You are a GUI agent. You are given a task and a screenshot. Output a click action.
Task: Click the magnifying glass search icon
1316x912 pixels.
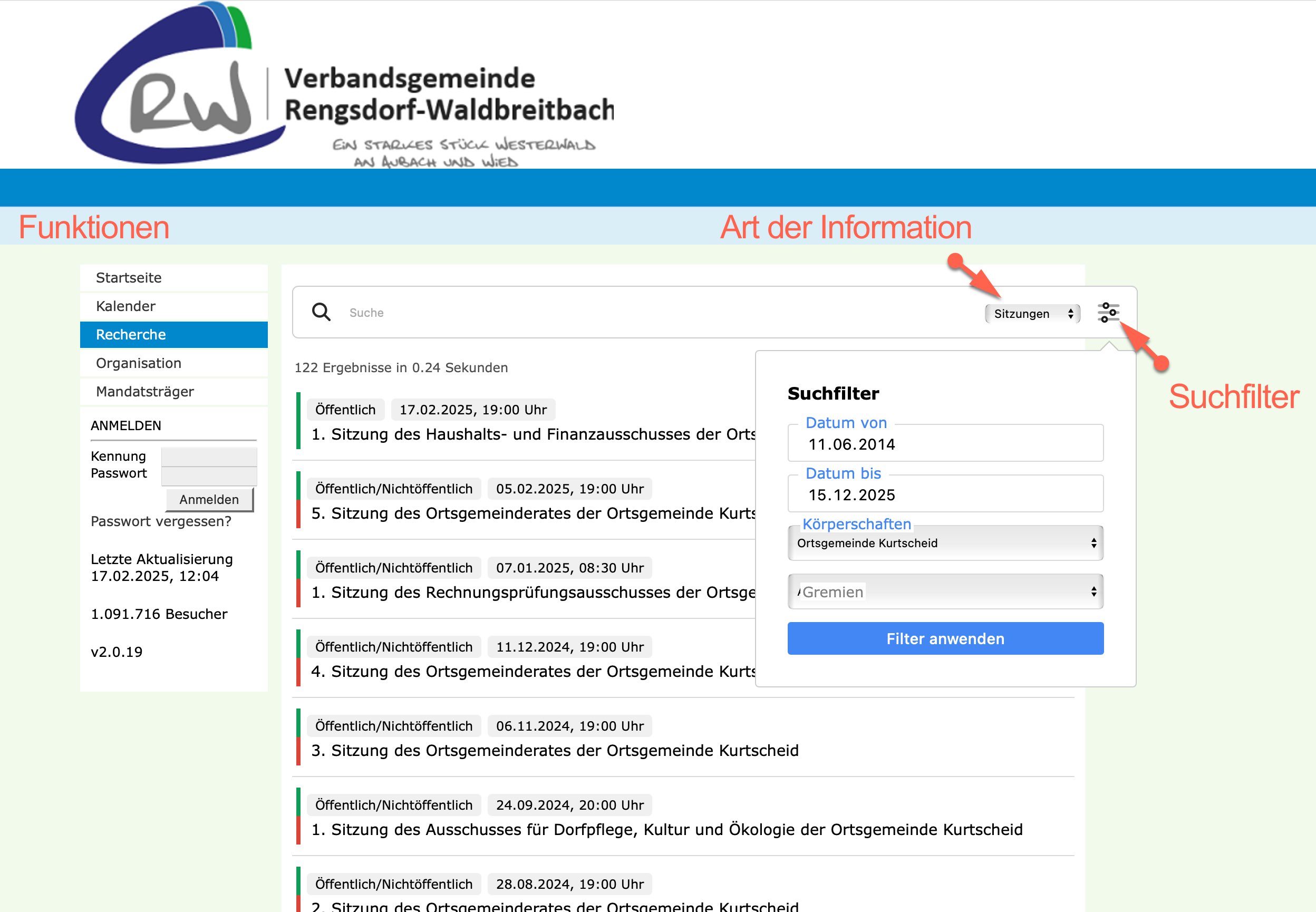coord(321,312)
